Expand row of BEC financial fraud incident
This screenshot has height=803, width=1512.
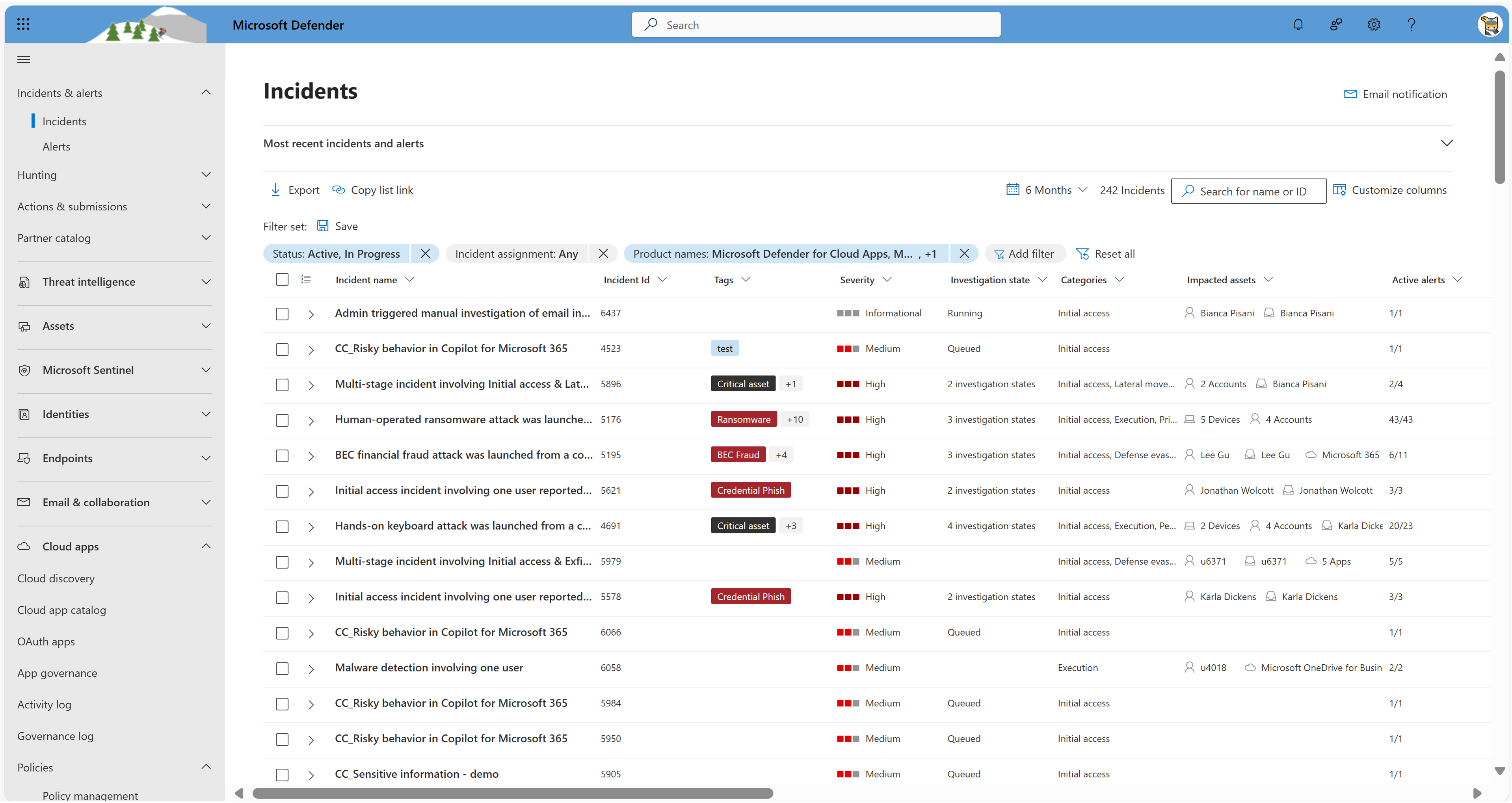point(311,456)
